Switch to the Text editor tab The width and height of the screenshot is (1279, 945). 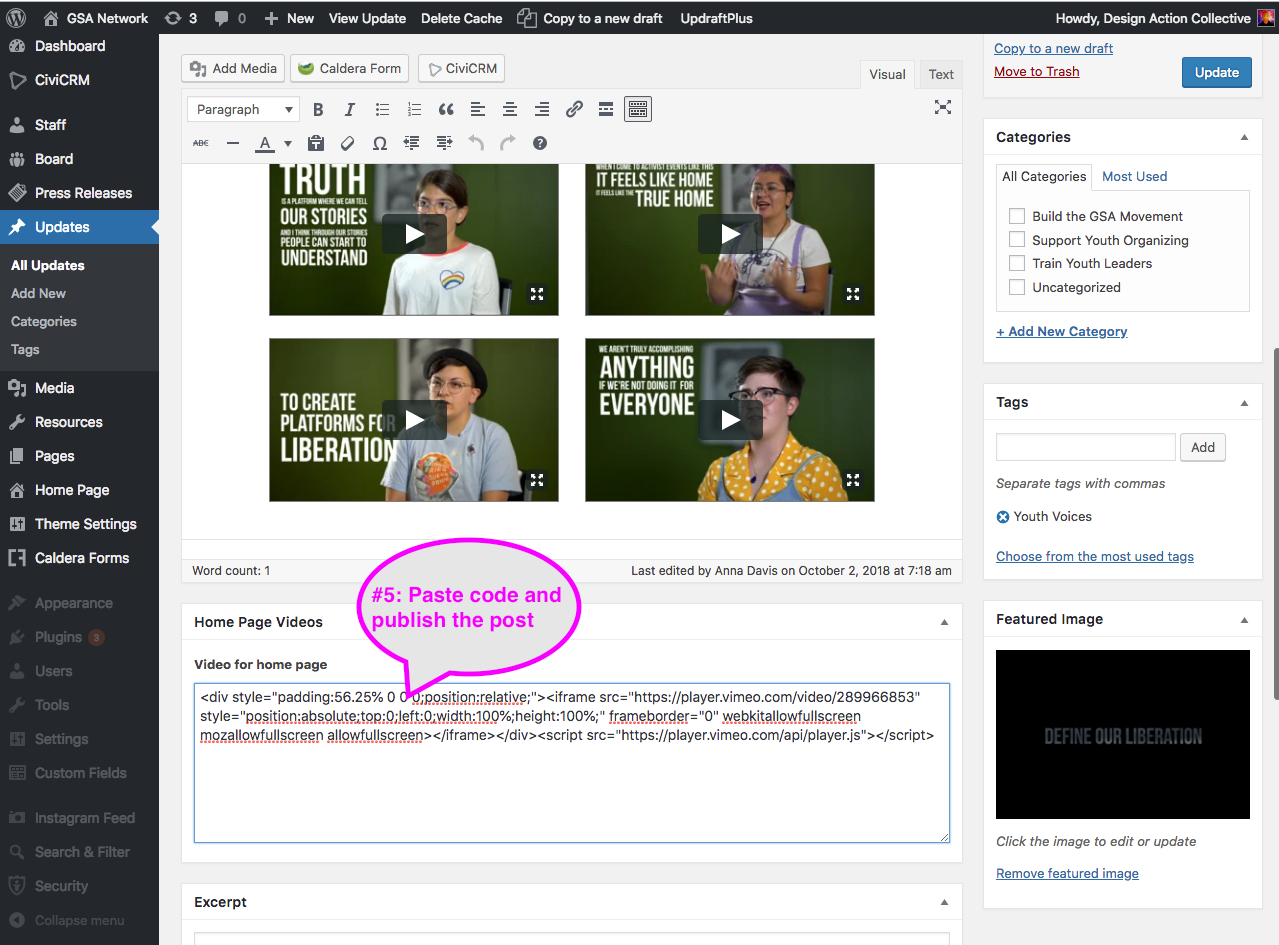tap(941, 74)
